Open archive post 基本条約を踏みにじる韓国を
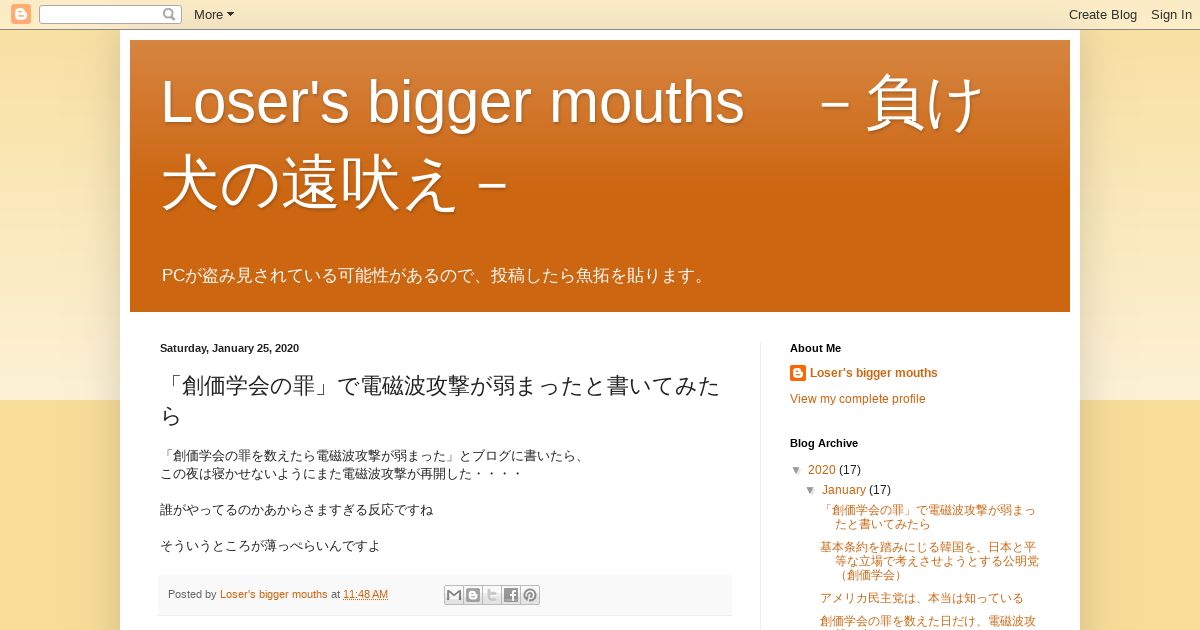The width and height of the screenshot is (1200, 630). tap(929, 561)
